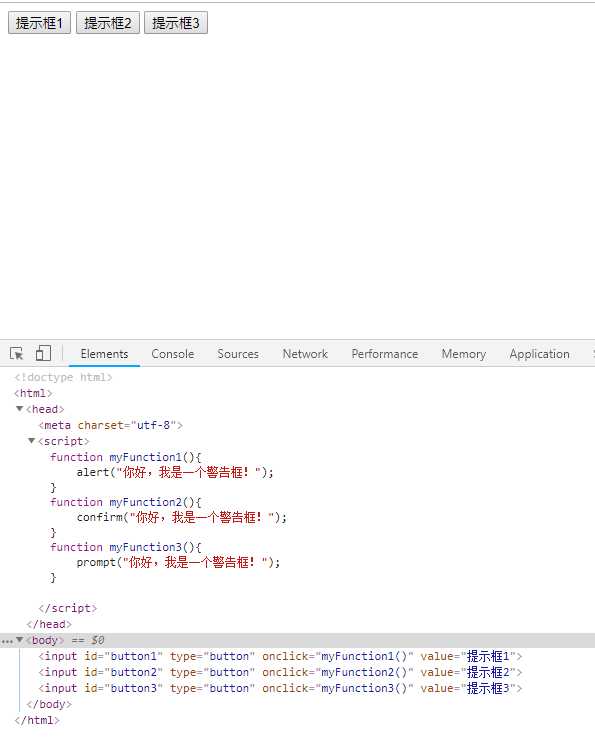
Task: Select the confirm("你好，我是一个警告框！") line
Action: (182, 517)
